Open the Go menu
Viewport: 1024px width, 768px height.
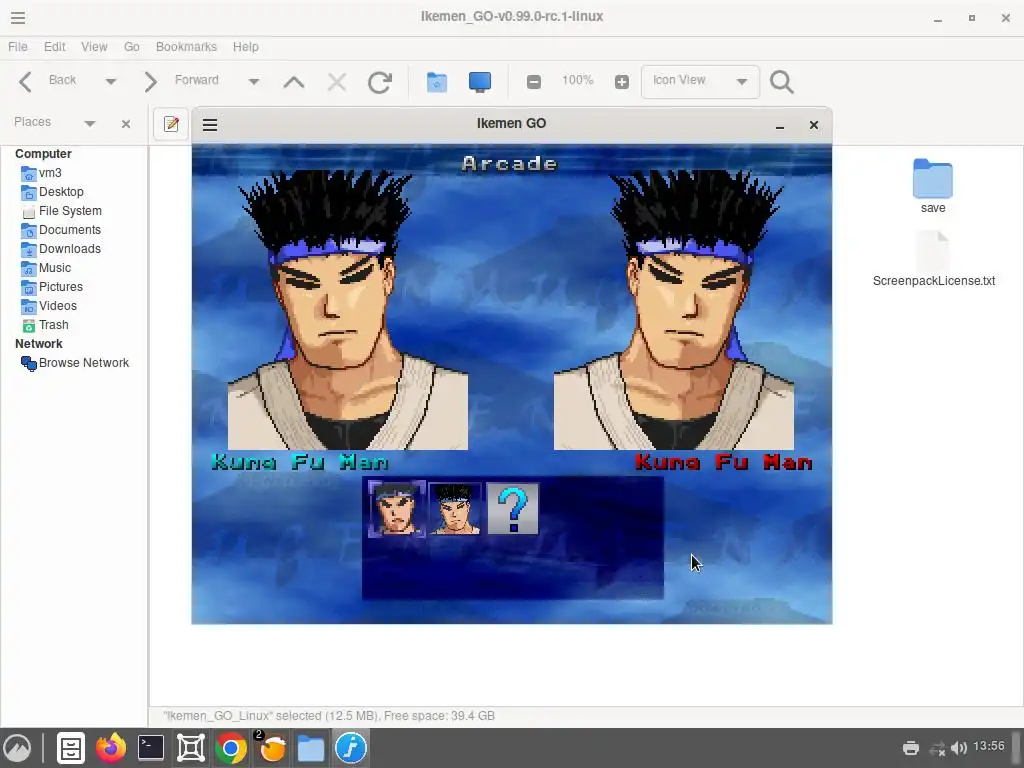pyautogui.click(x=131, y=47)
